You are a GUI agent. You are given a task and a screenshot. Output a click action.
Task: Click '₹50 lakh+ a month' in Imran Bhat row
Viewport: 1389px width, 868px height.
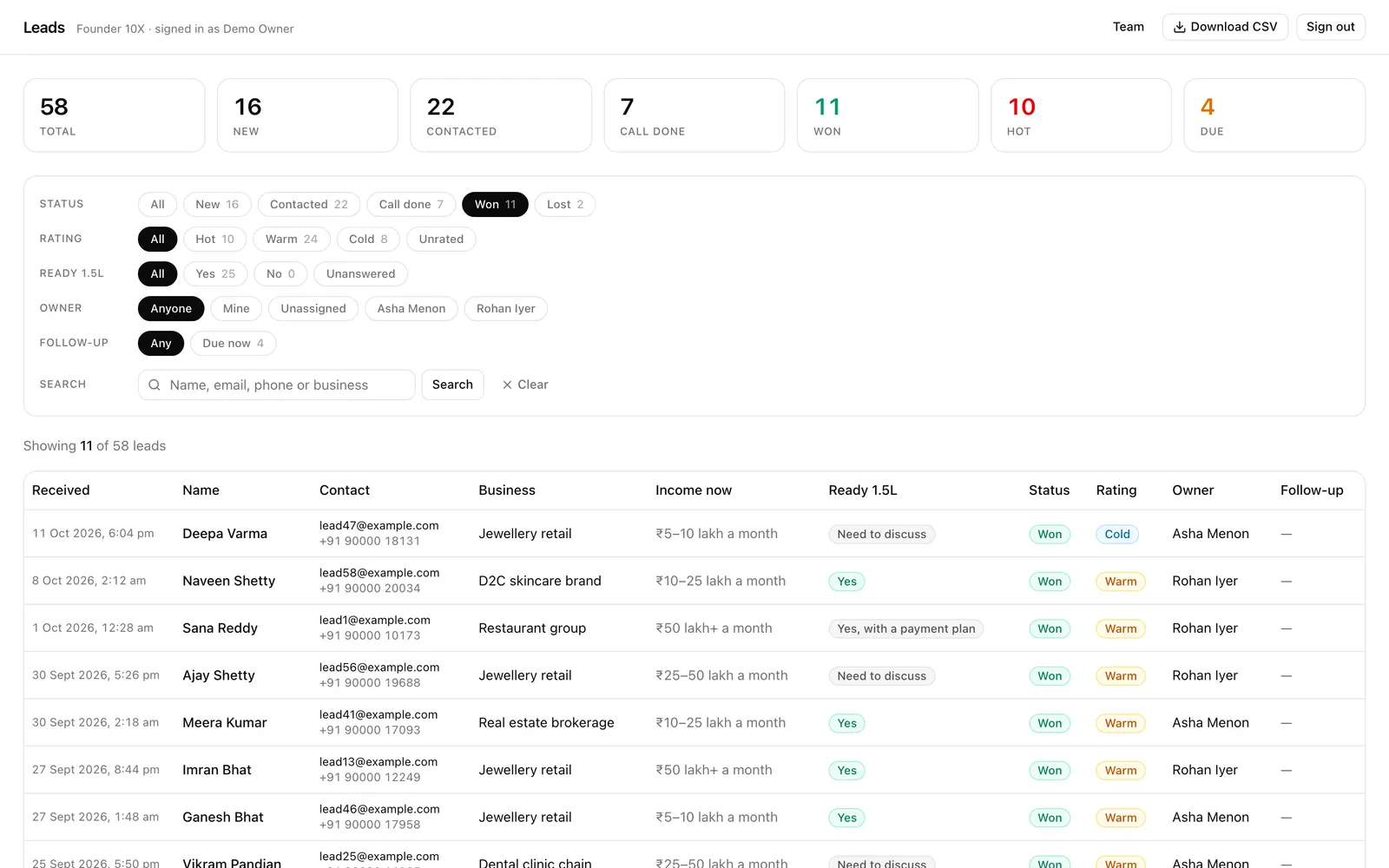click(714, 770)
